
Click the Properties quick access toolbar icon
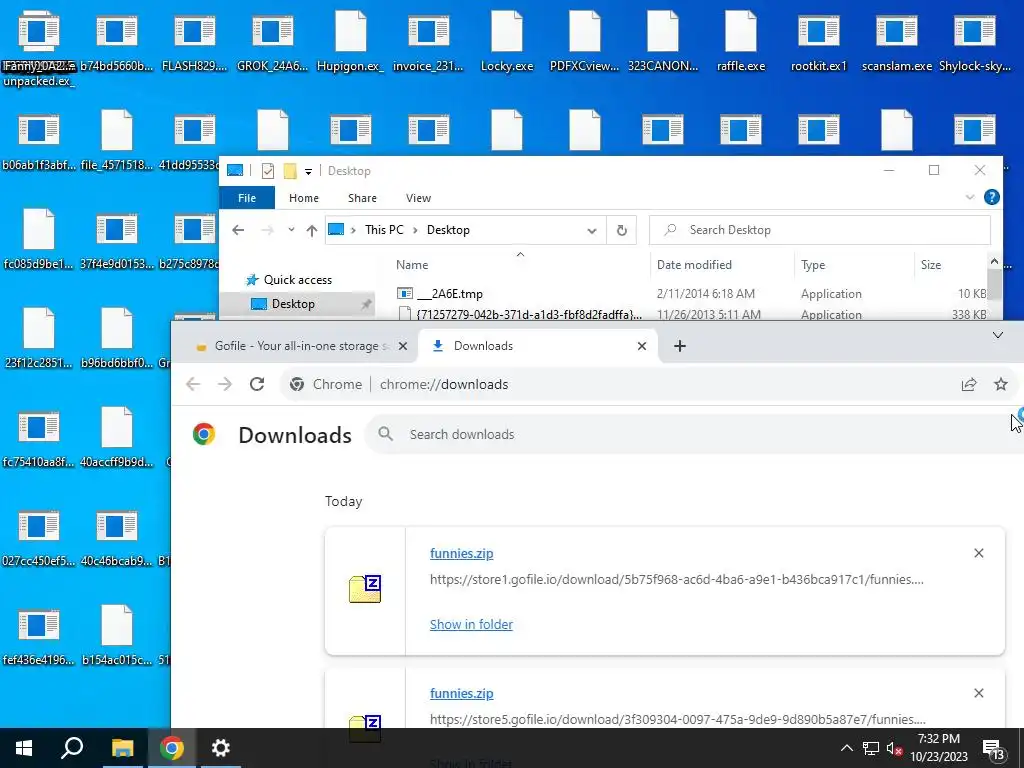pos(268,171)
